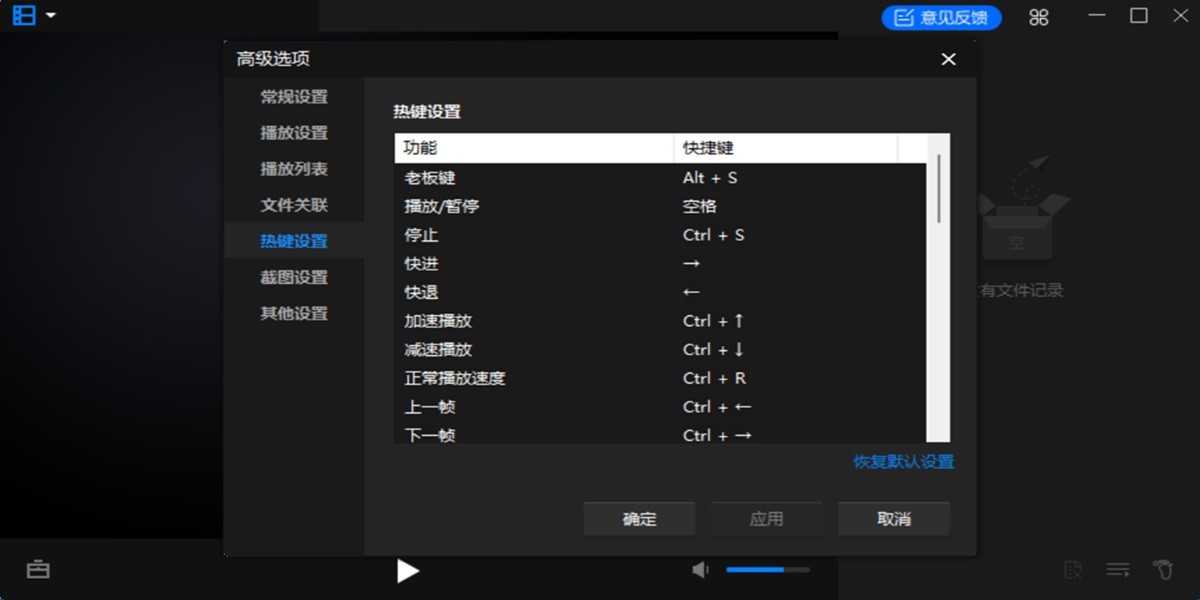Open the features grid icon near window controls
The image size is (1200, 600).
coord(1038,17)
